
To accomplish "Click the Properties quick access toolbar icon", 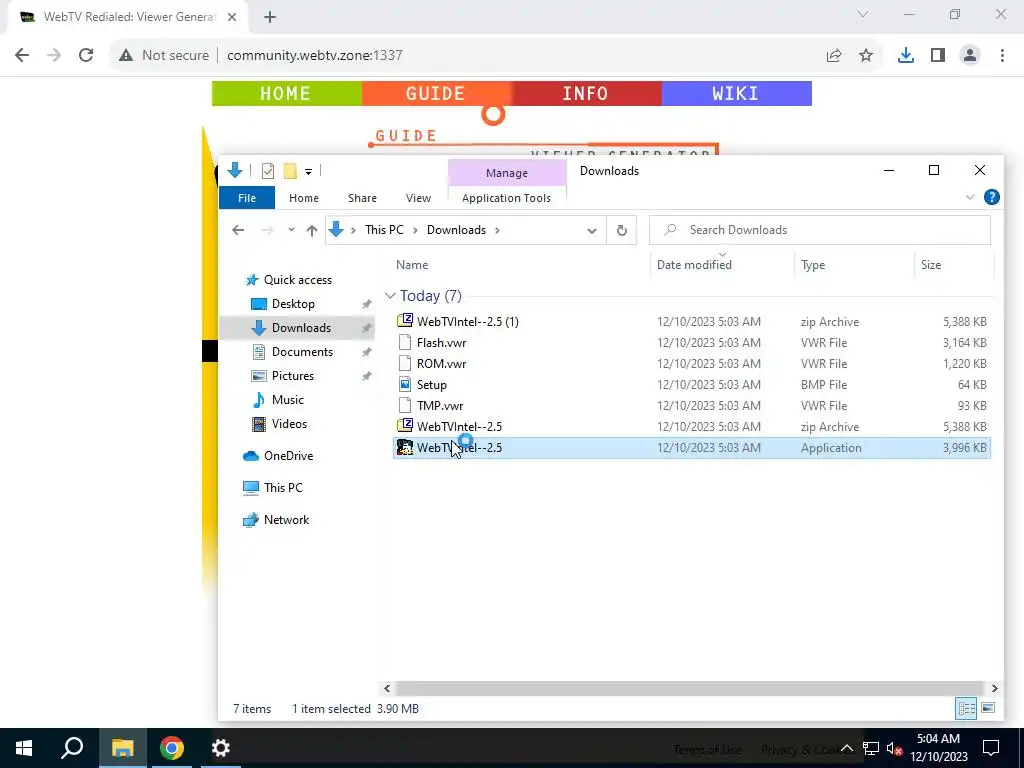I will 268,171.
